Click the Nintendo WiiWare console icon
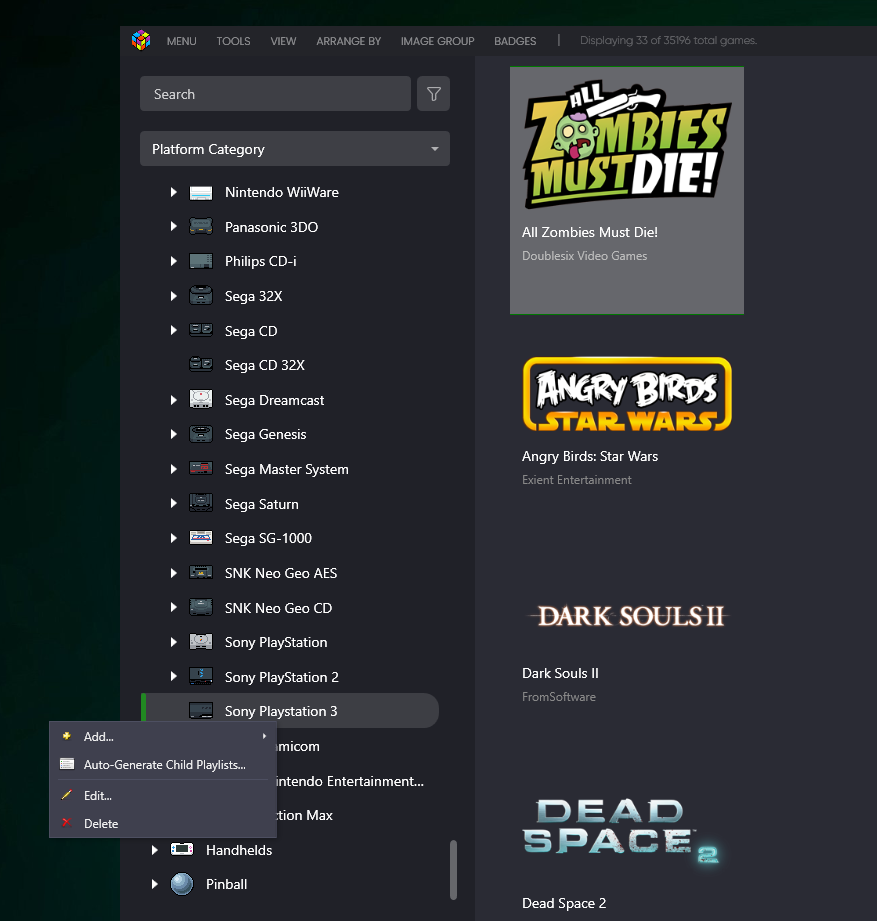Image resolution: width=877 pixels, height=921 pixels. (x=201, y=193)
